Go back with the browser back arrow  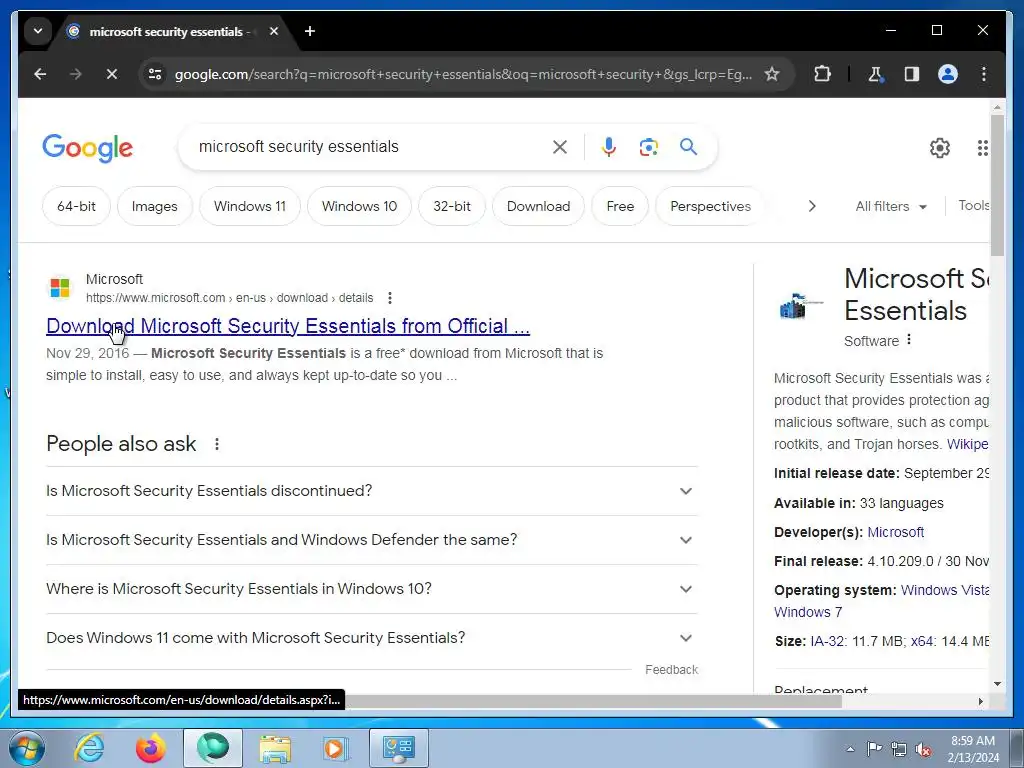(x=40, y=74)
